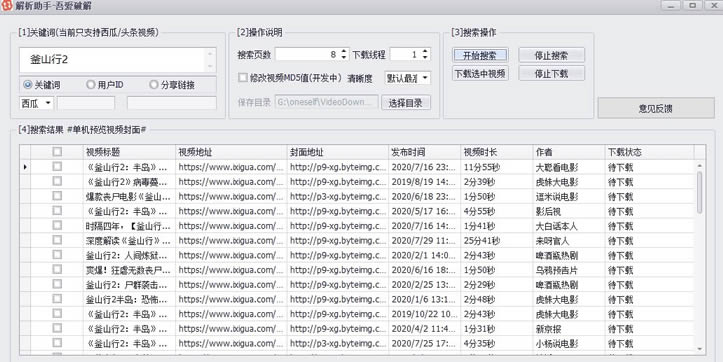Click the 开始搜索 button
Viewport: 723px width, 362px height.
coord(480,55)
